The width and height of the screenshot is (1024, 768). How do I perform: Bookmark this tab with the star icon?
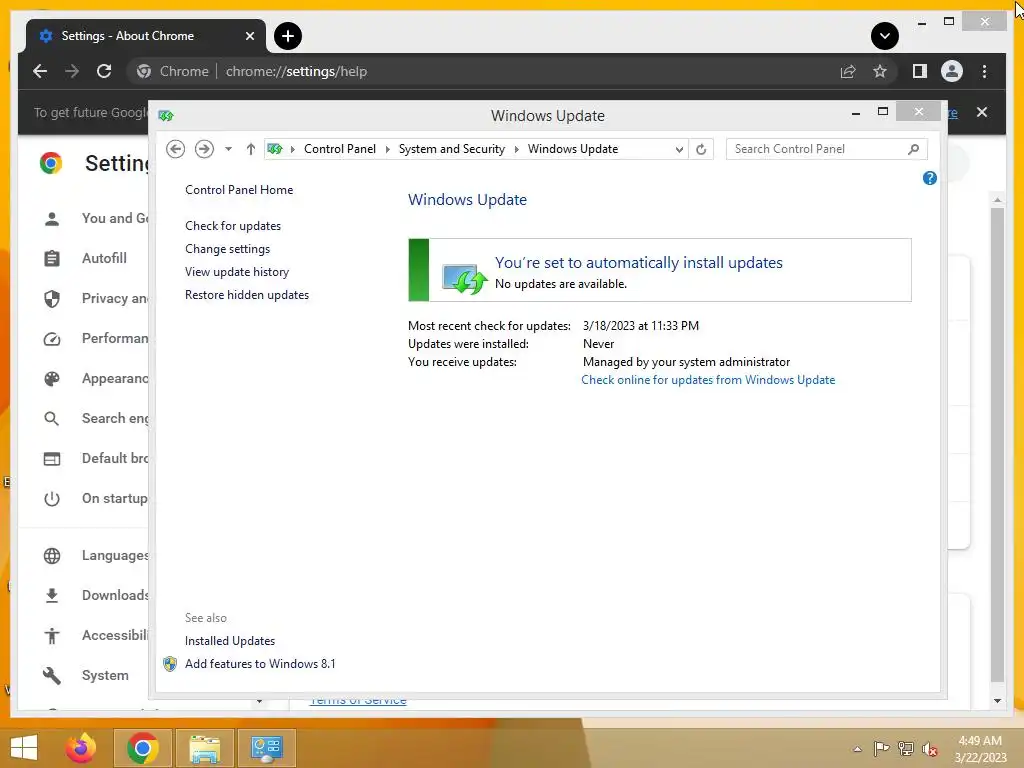[880, 71]
